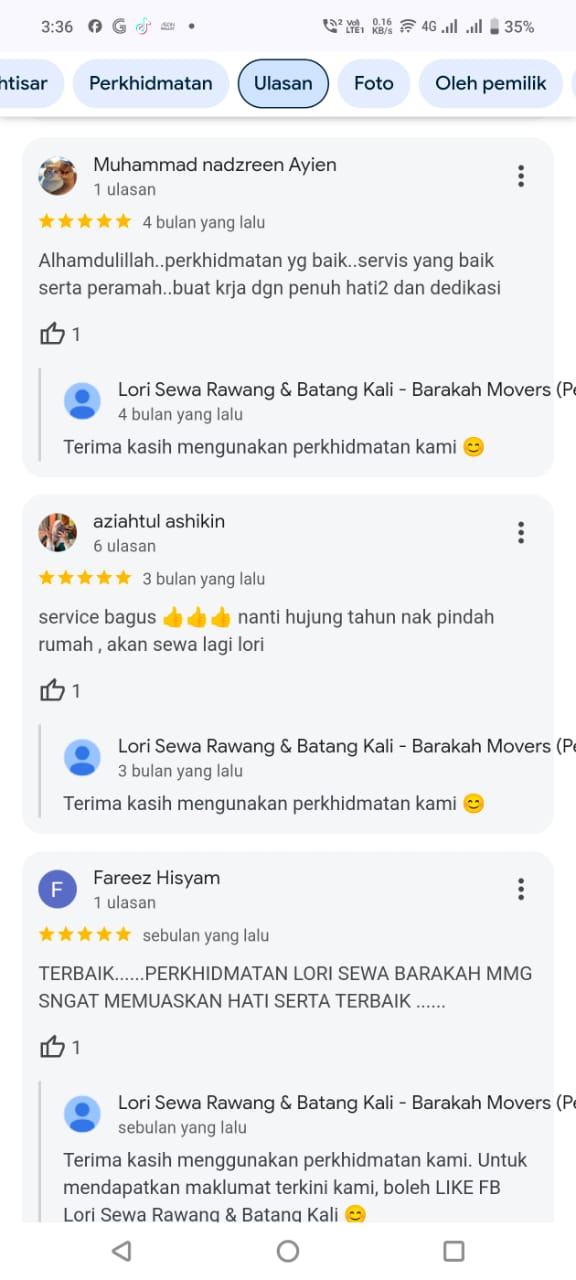
Task: Open reviewer name Fareez Hisyam
Action: pos(157,878)
